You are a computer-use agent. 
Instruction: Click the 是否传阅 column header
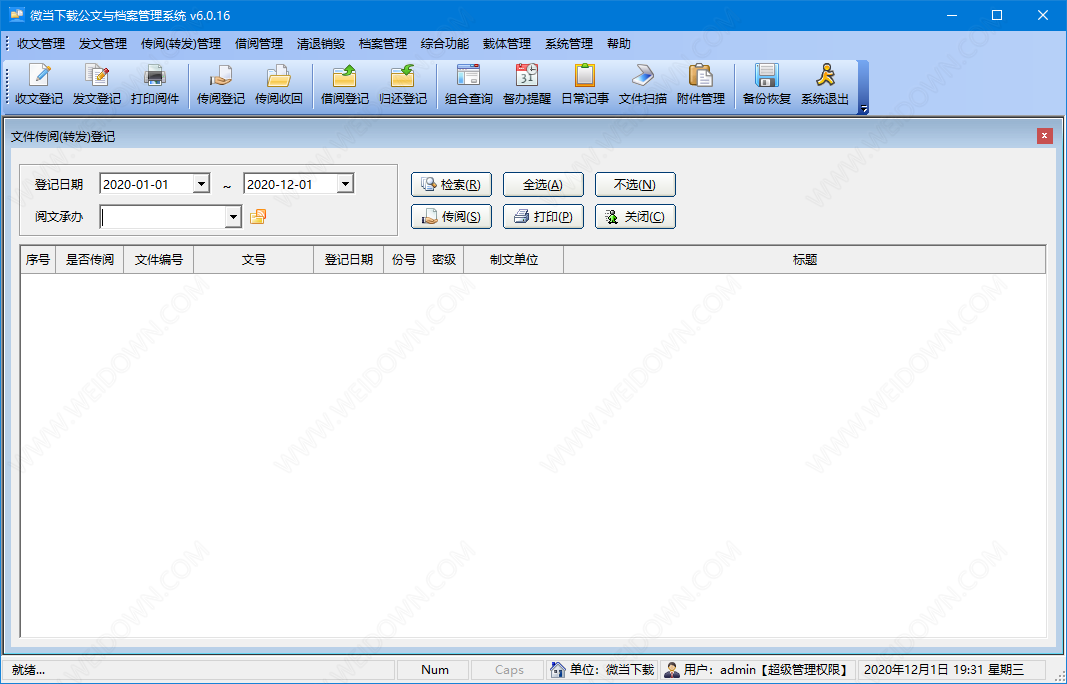coord(90,259)
